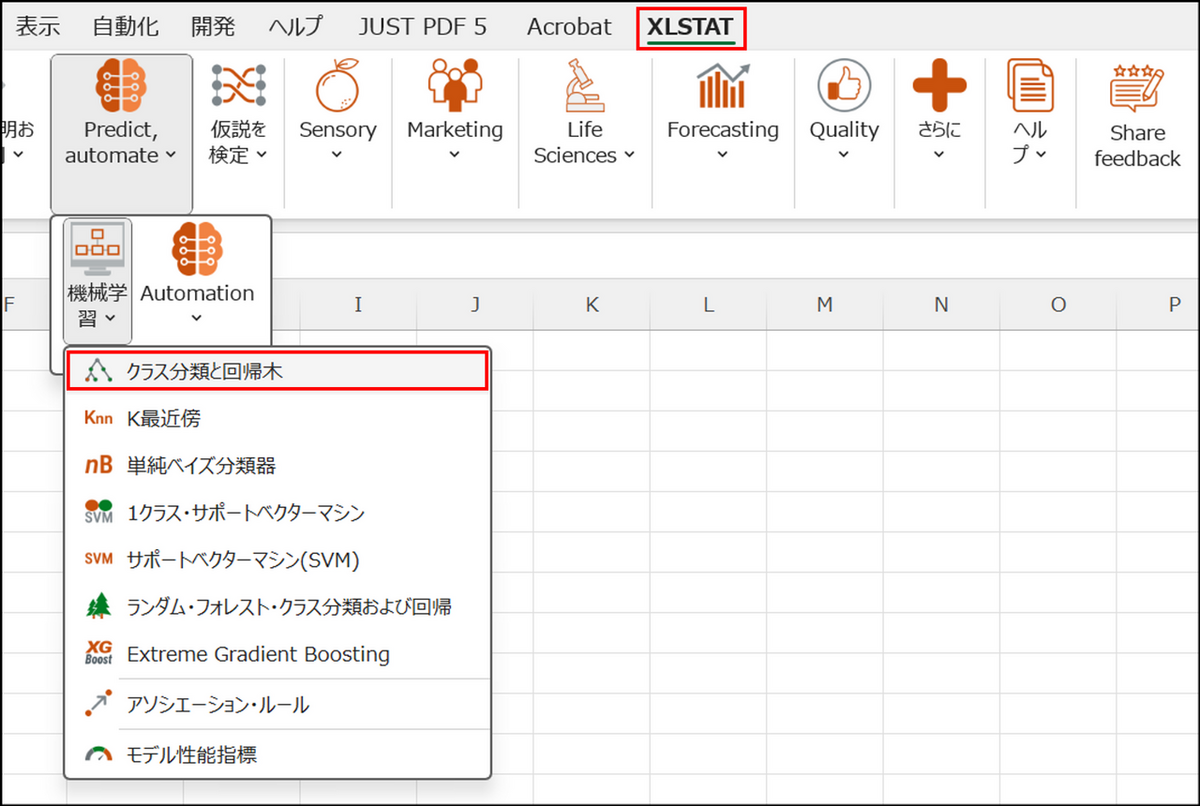Click the Quality thumbs-up icon
Viewport: 1200px width, 806px height.
844,86
